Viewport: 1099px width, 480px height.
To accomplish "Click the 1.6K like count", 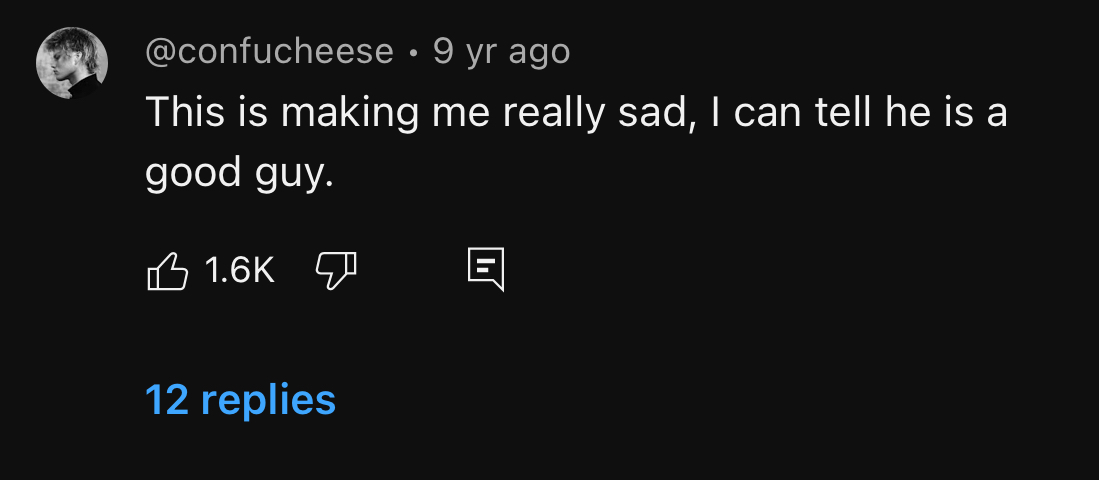I will [x=239, y=269].
